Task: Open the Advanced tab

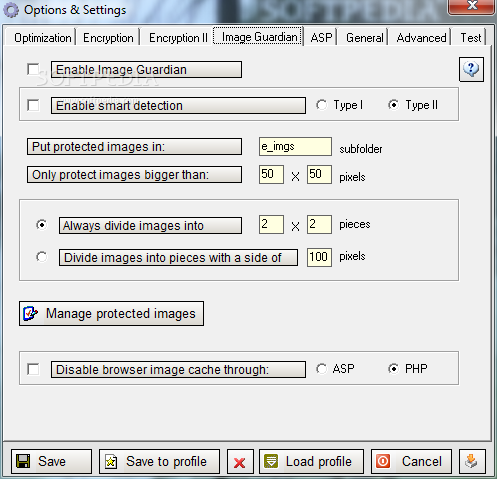Action: pos(421,38)
